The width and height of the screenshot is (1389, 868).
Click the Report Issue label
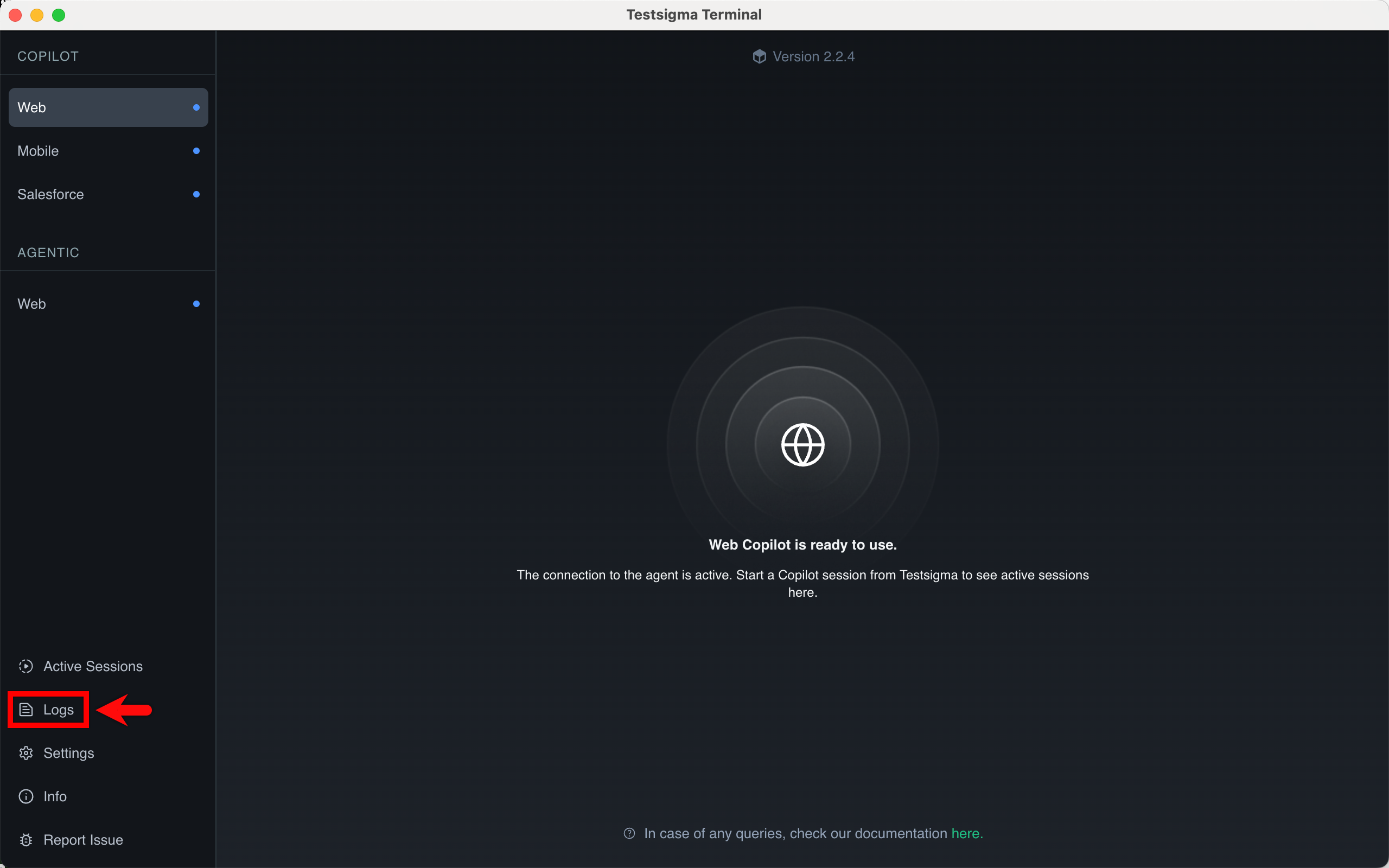(x=83, y=840)
